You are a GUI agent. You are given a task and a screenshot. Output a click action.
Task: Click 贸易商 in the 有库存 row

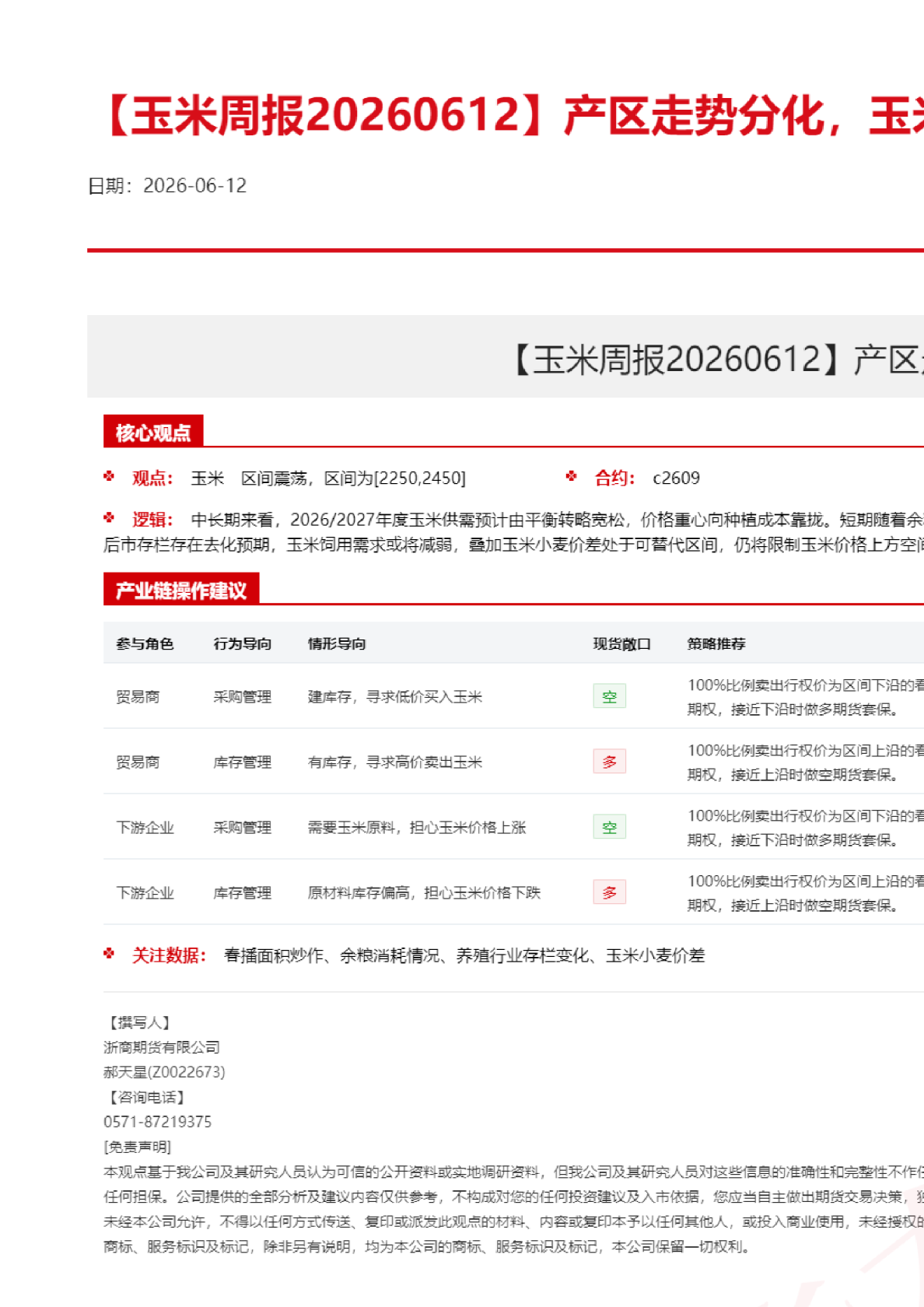point(138,762)
